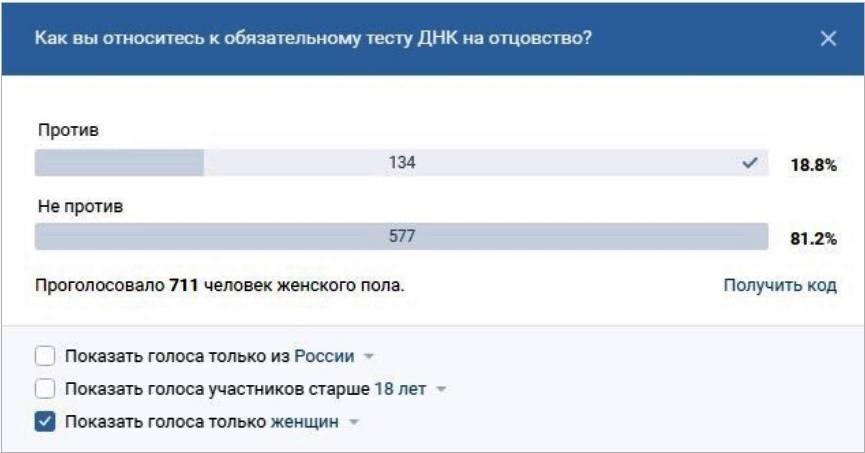This screenshot has height=453, width=865.
Task: Click the 81.2% result percentage
Action: click(814, 239)
